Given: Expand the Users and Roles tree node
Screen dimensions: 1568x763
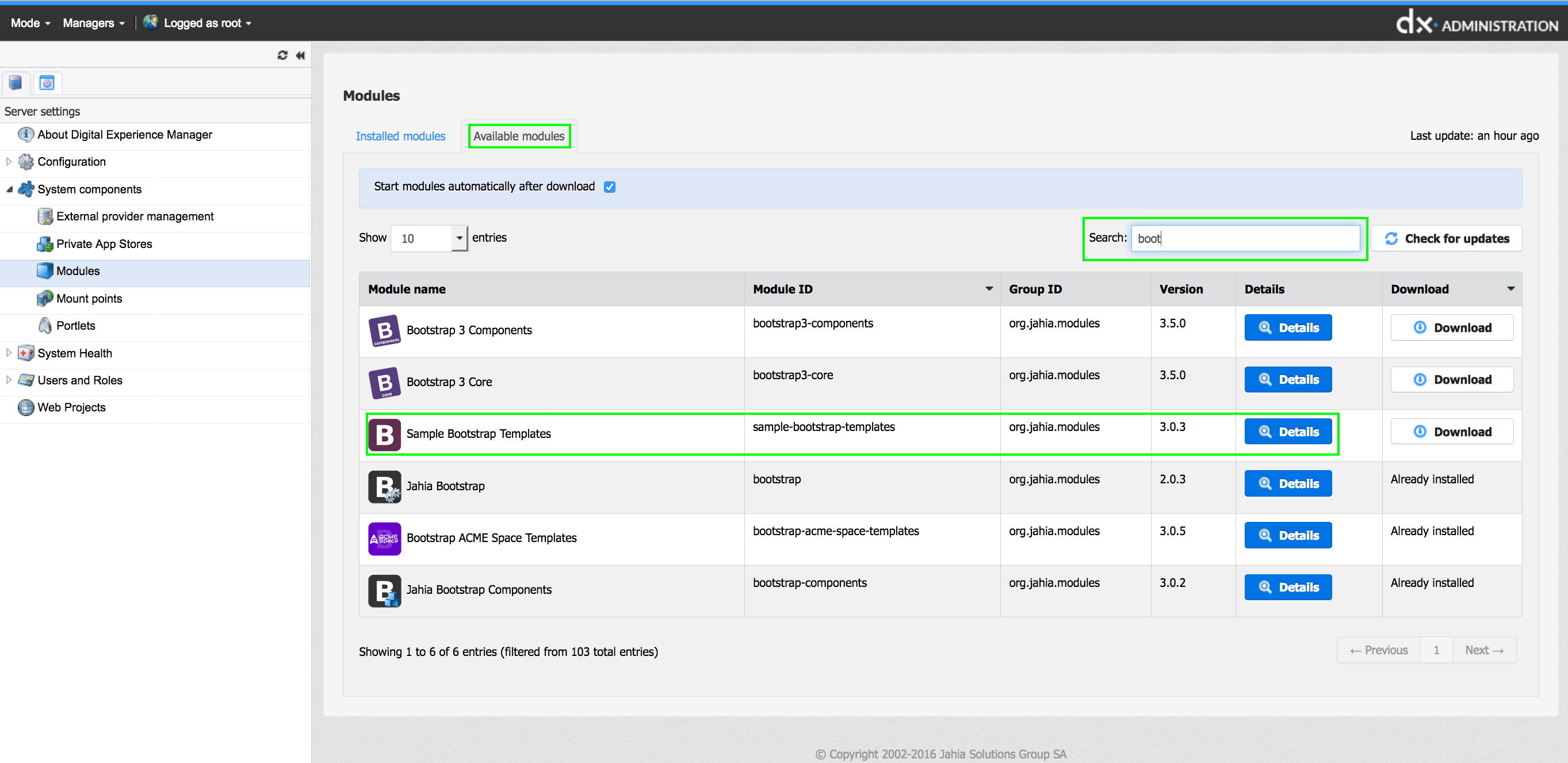Looking at the screenshot, I should tap(9, 380).
